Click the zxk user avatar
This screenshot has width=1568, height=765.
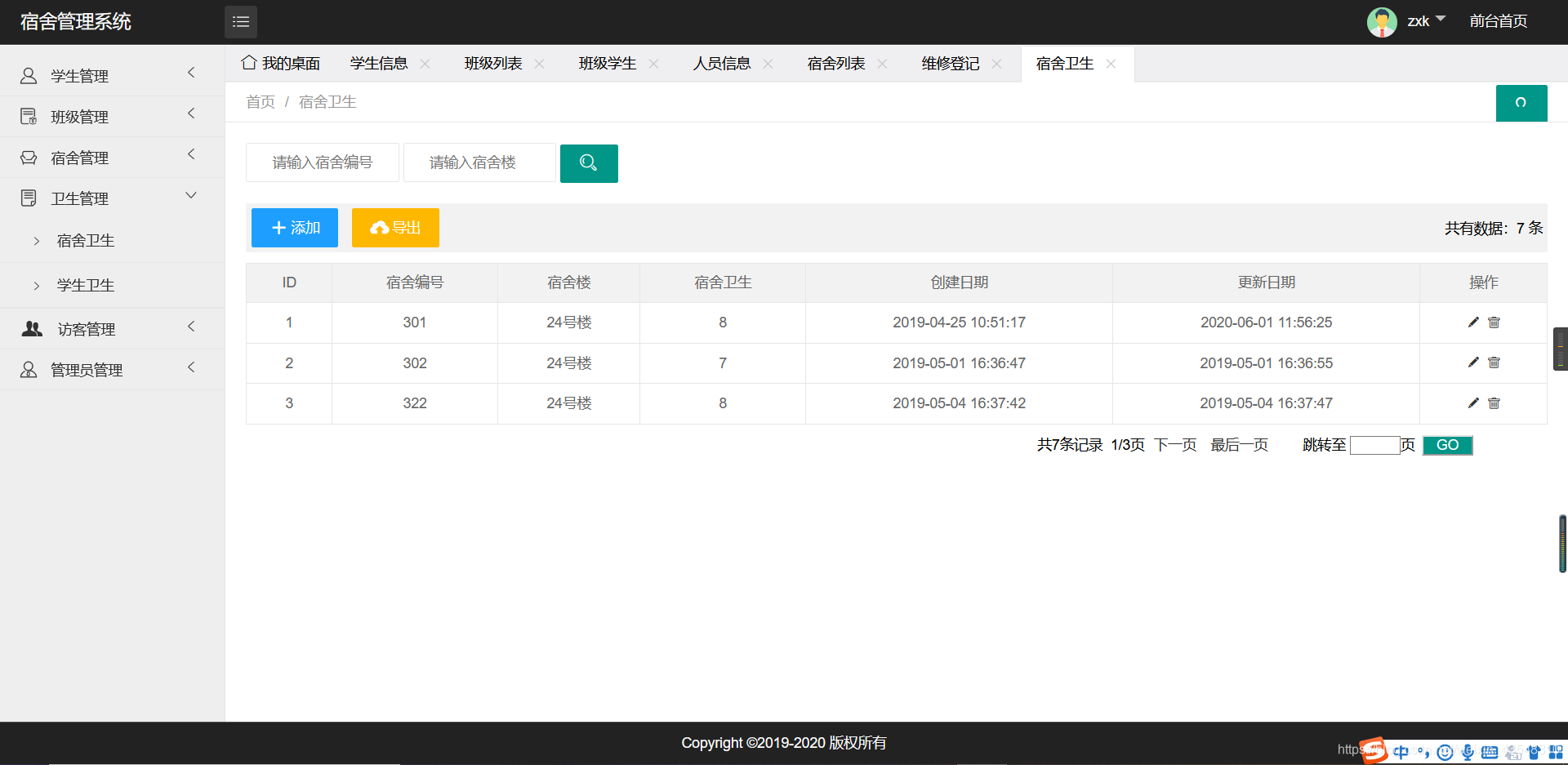[1382, 22]
